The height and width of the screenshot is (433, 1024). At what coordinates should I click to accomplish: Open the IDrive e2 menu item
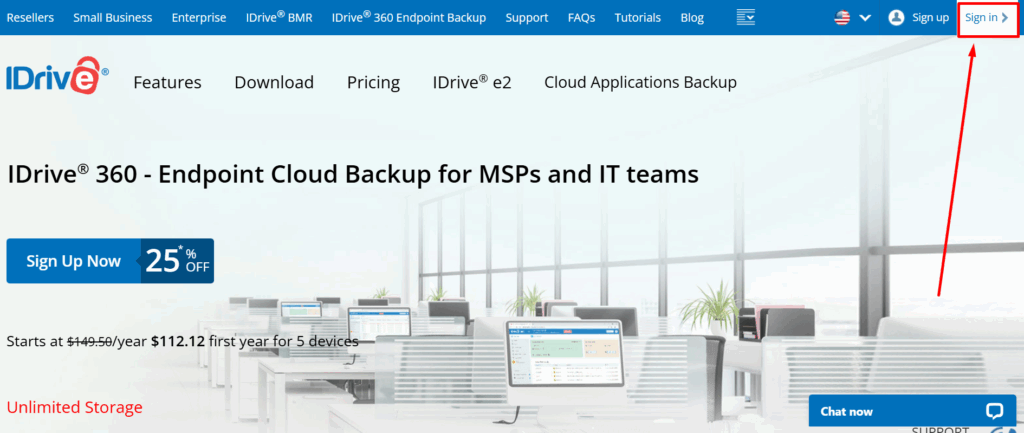(472, 82)
